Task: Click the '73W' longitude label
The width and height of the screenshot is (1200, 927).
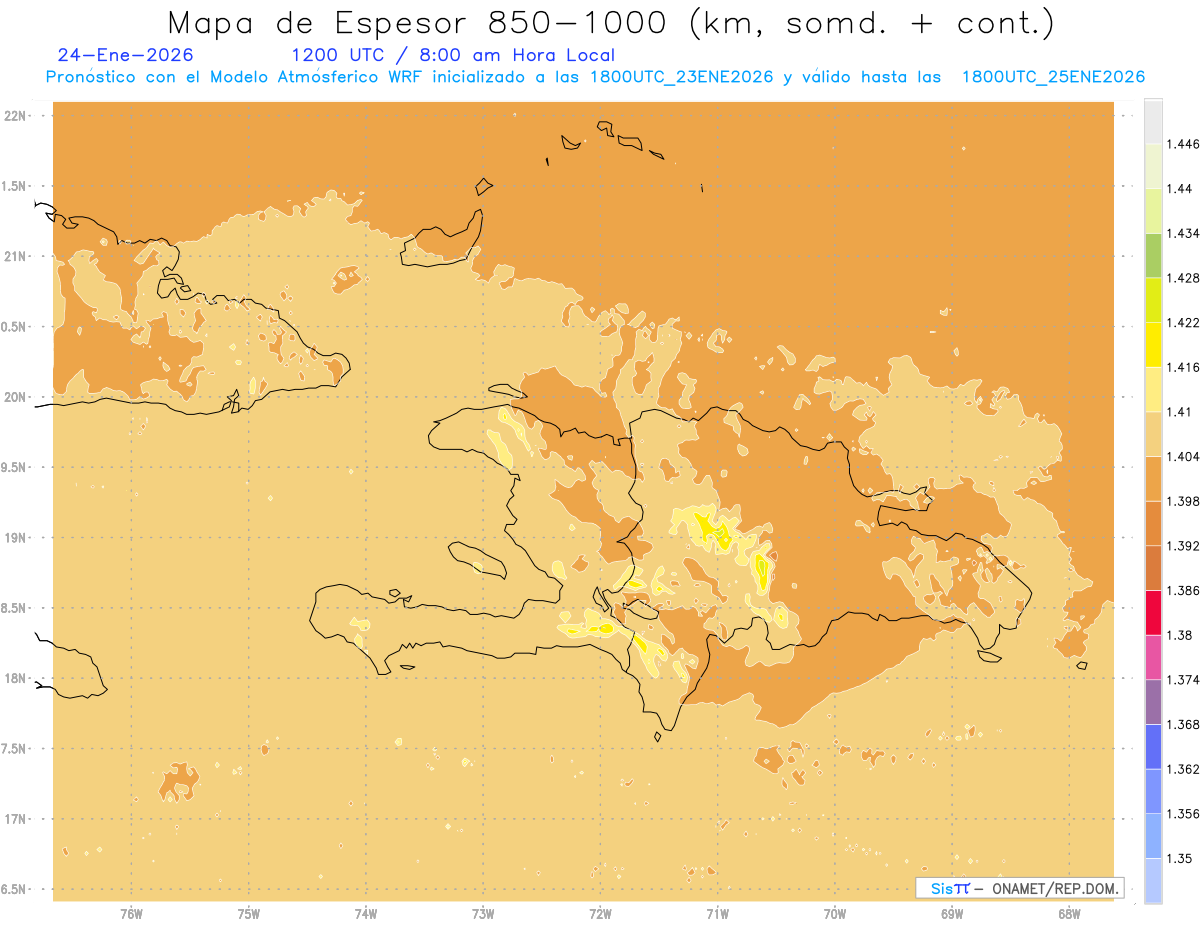Action: coord(483,915)
